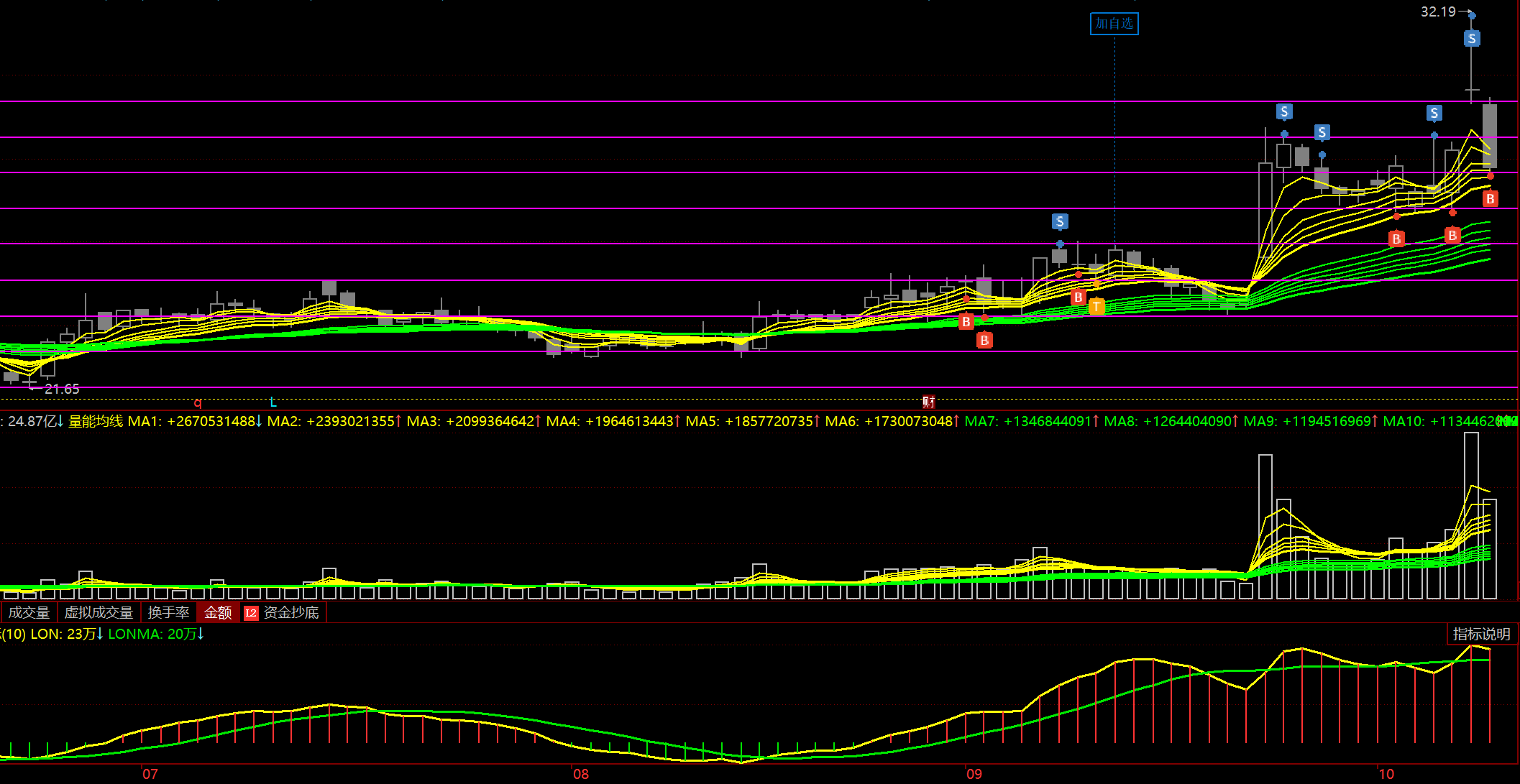Click the S sell marker below 32.19 high
This screenshot has height=784, width=1520.
coord(1471,39)
